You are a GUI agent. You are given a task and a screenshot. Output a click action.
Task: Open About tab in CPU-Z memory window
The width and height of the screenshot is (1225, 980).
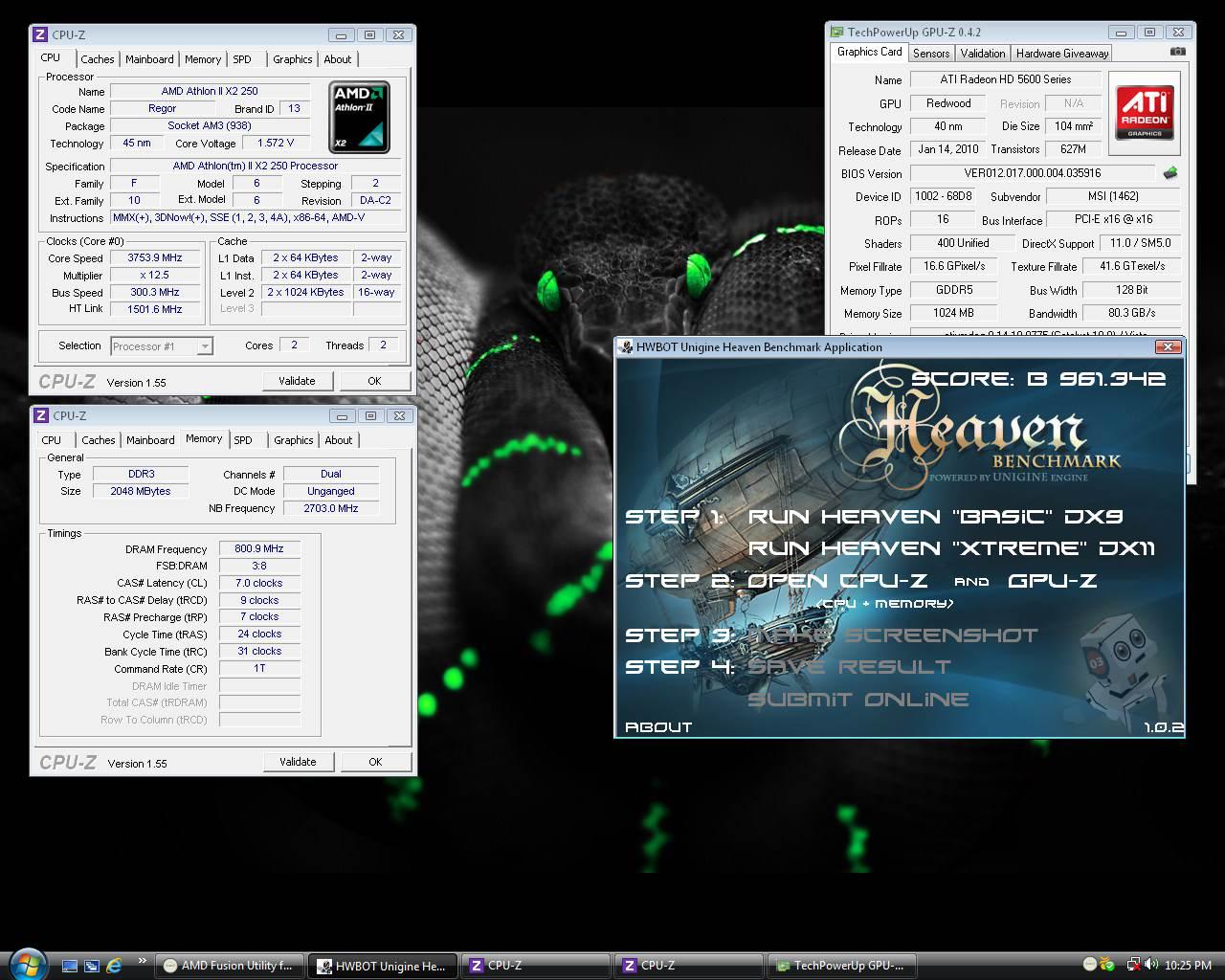pos(339,440)
